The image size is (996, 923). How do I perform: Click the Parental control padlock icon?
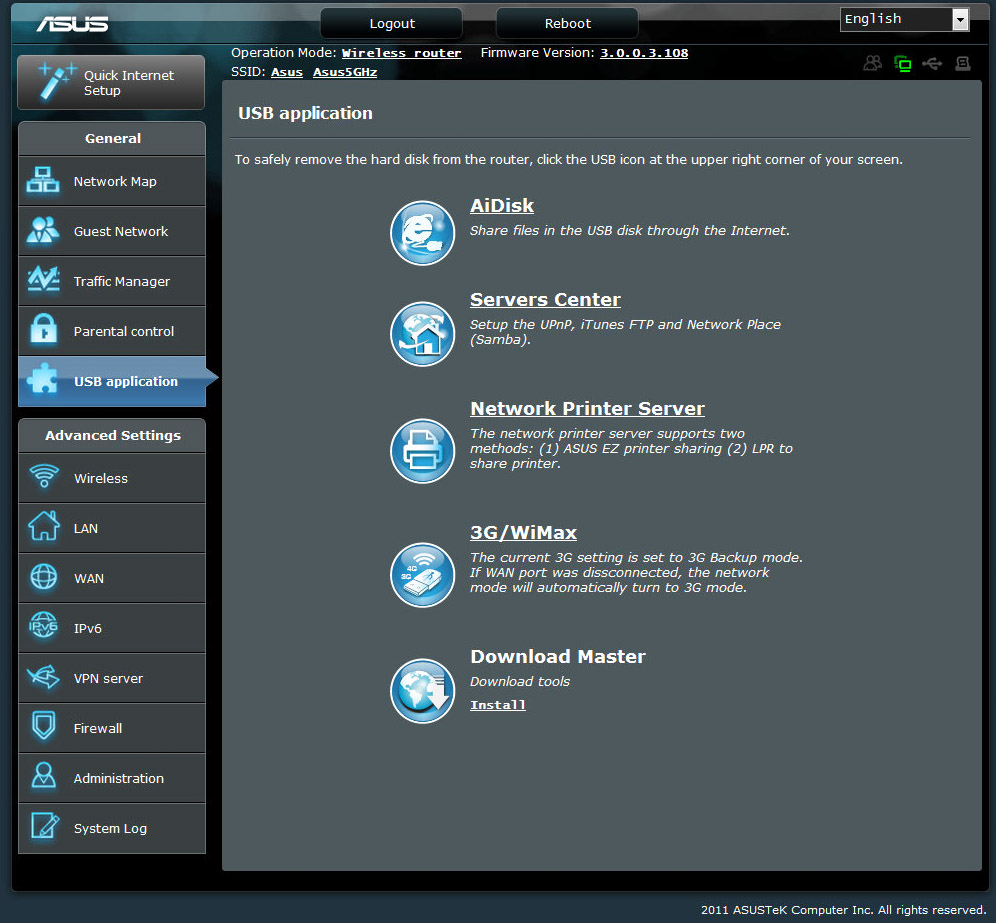(43, 329)
